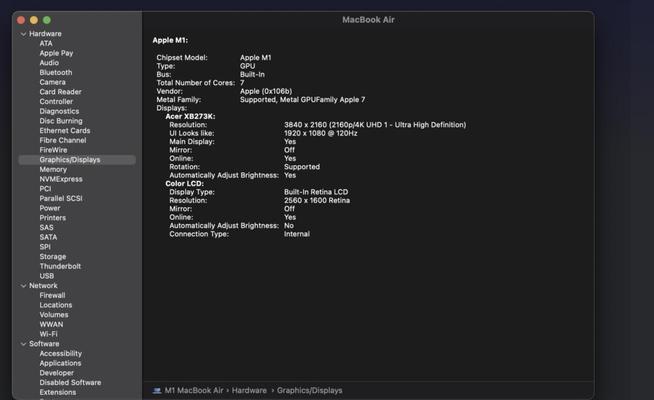Select the Acer XB273K display heading
The image size is (654, 400).
(x=190, y=116)
